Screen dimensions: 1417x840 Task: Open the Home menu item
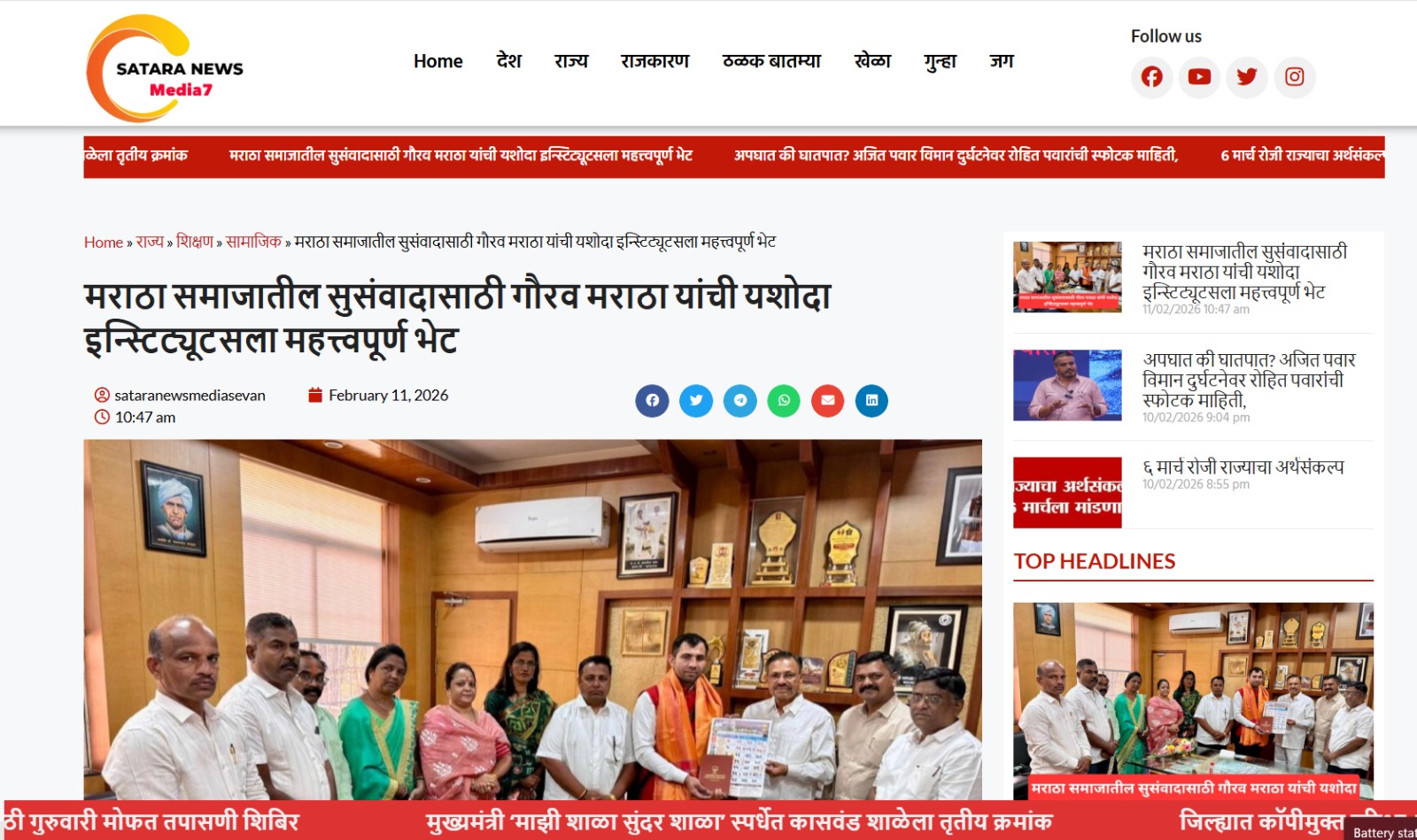click(x=438, y=61)
